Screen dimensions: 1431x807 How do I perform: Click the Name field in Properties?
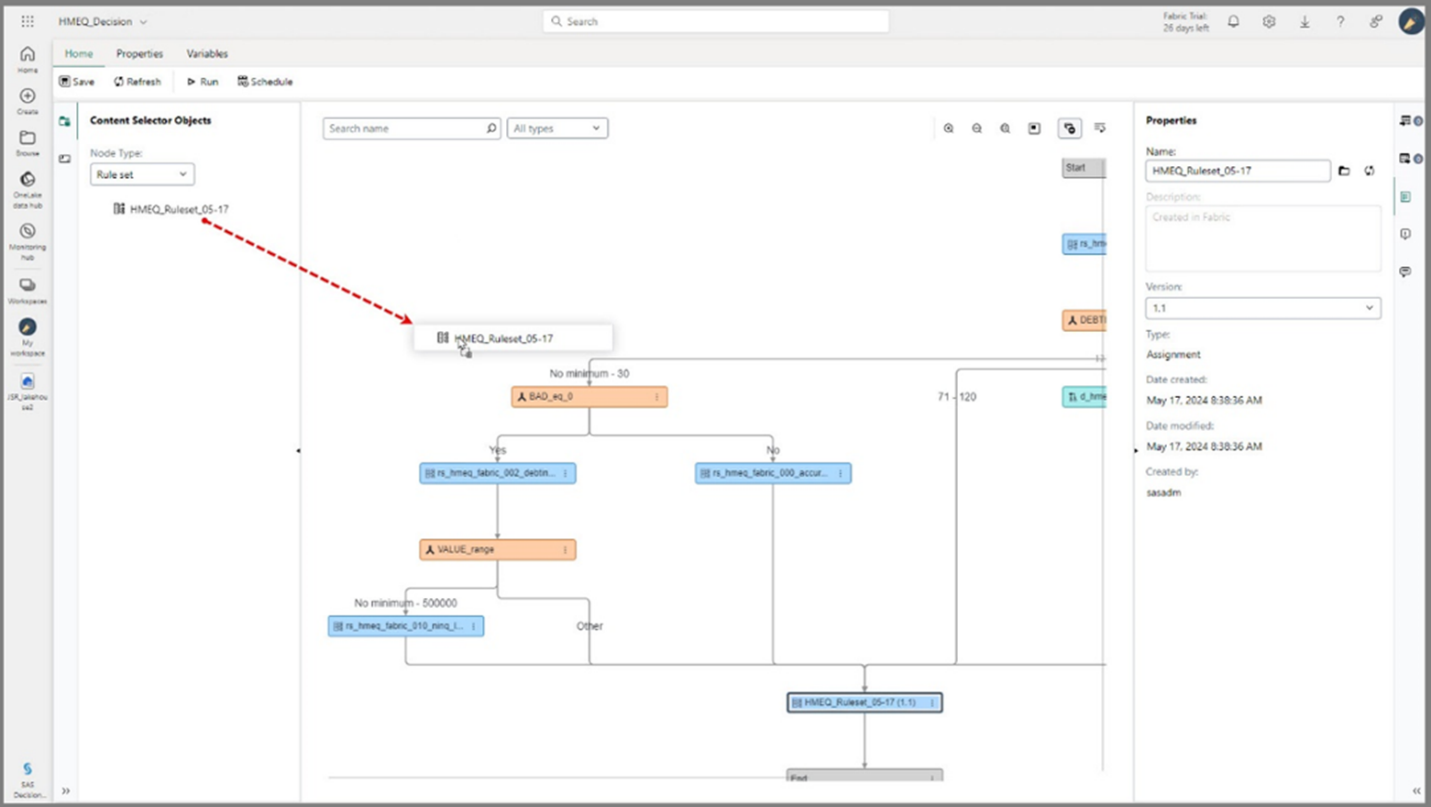pos(1238,171)
